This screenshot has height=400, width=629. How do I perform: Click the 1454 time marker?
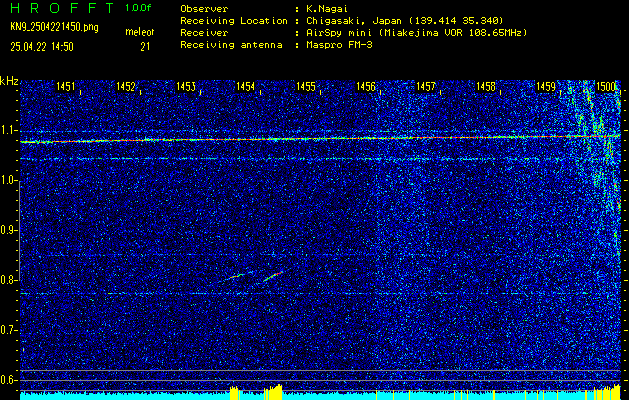(246, 86)
